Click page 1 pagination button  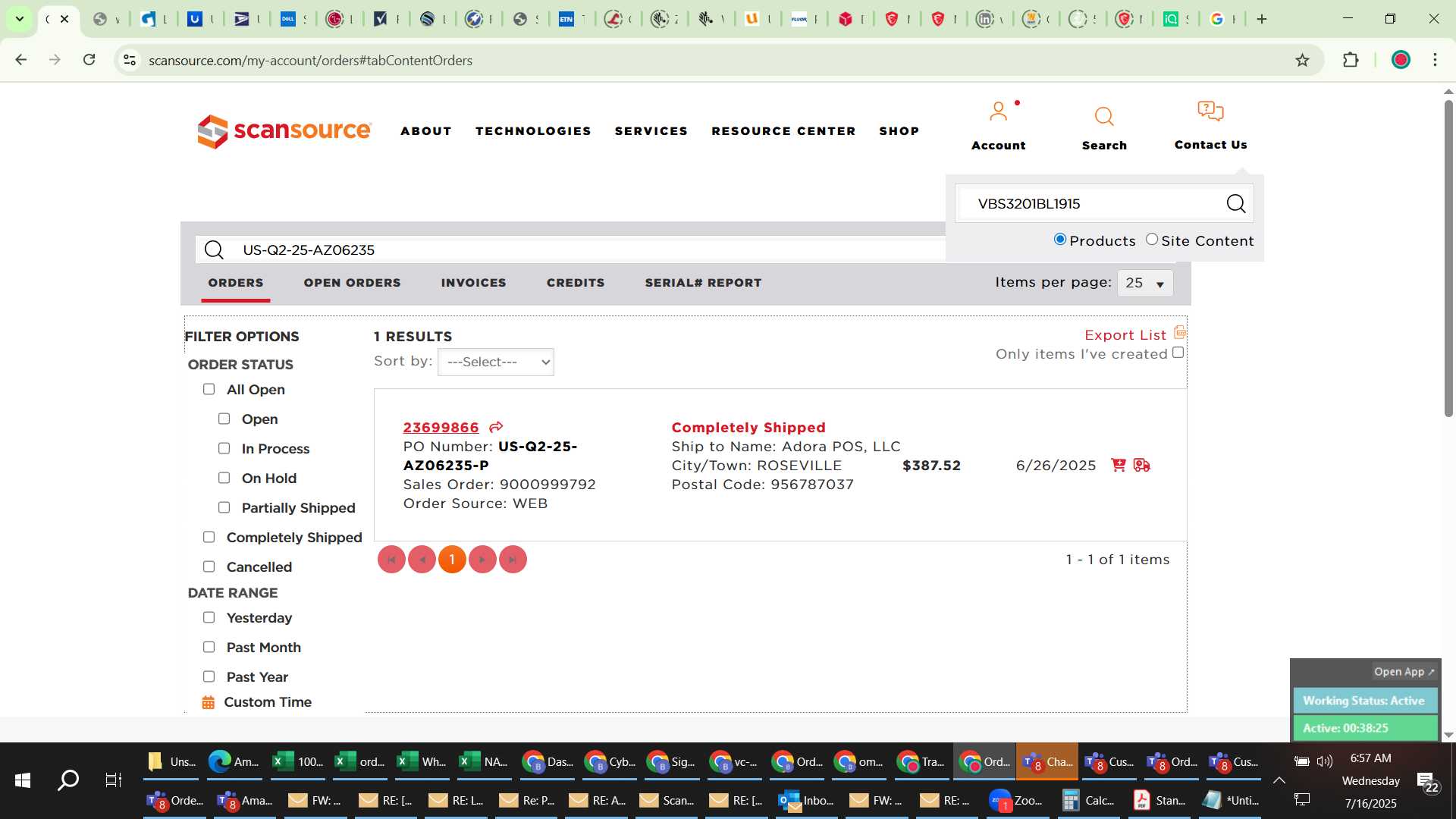tap(452, 560)
